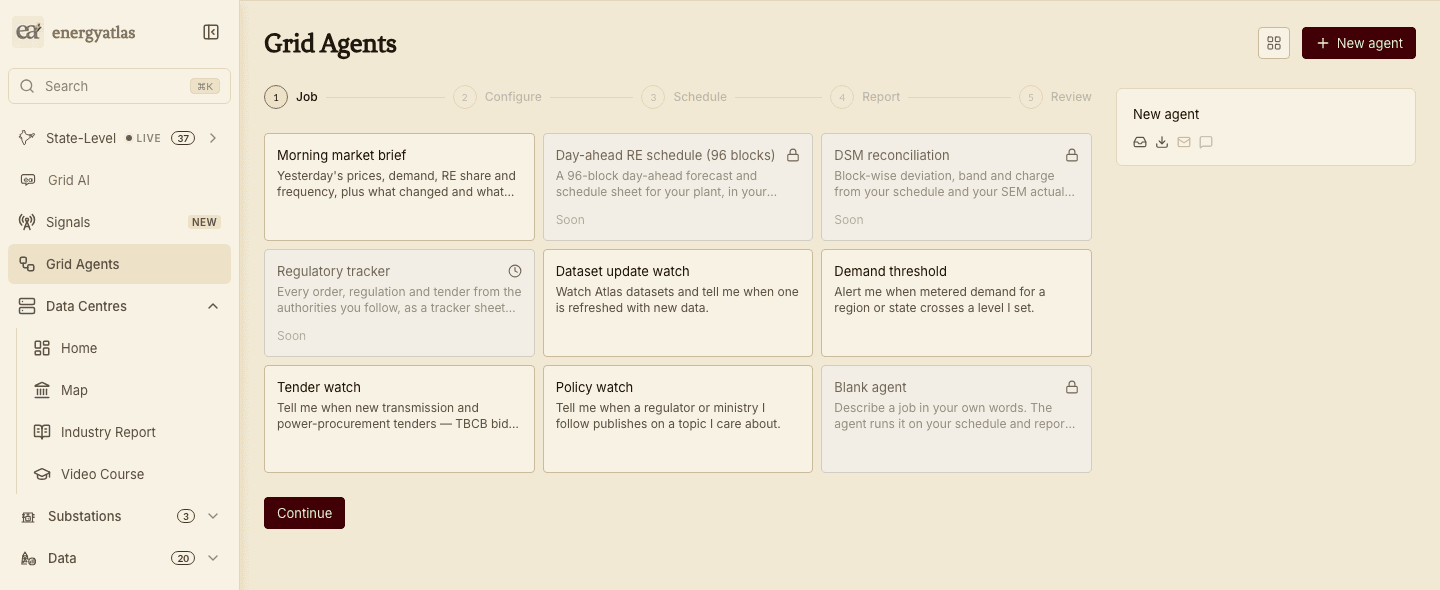
Task: Select the Morning market brief job card
Action: click(x=399, y=187)
